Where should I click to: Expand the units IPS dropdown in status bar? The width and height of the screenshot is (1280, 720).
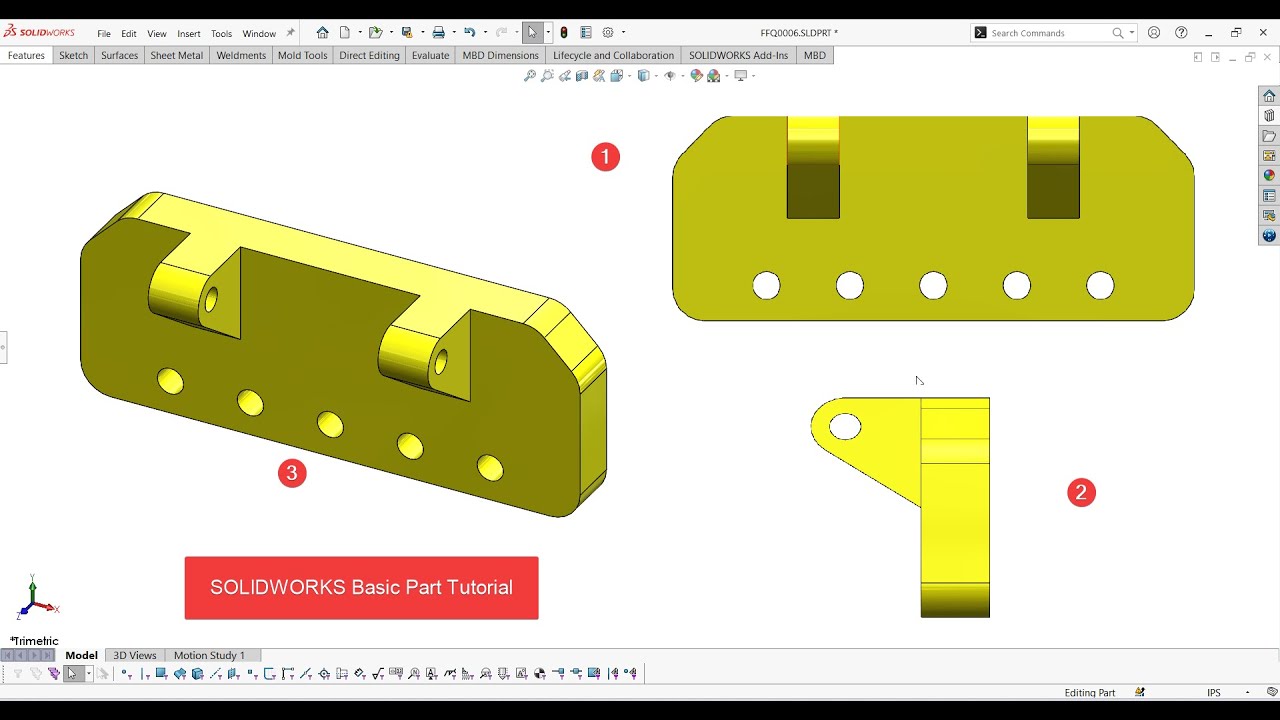[x=1247, y=693]
